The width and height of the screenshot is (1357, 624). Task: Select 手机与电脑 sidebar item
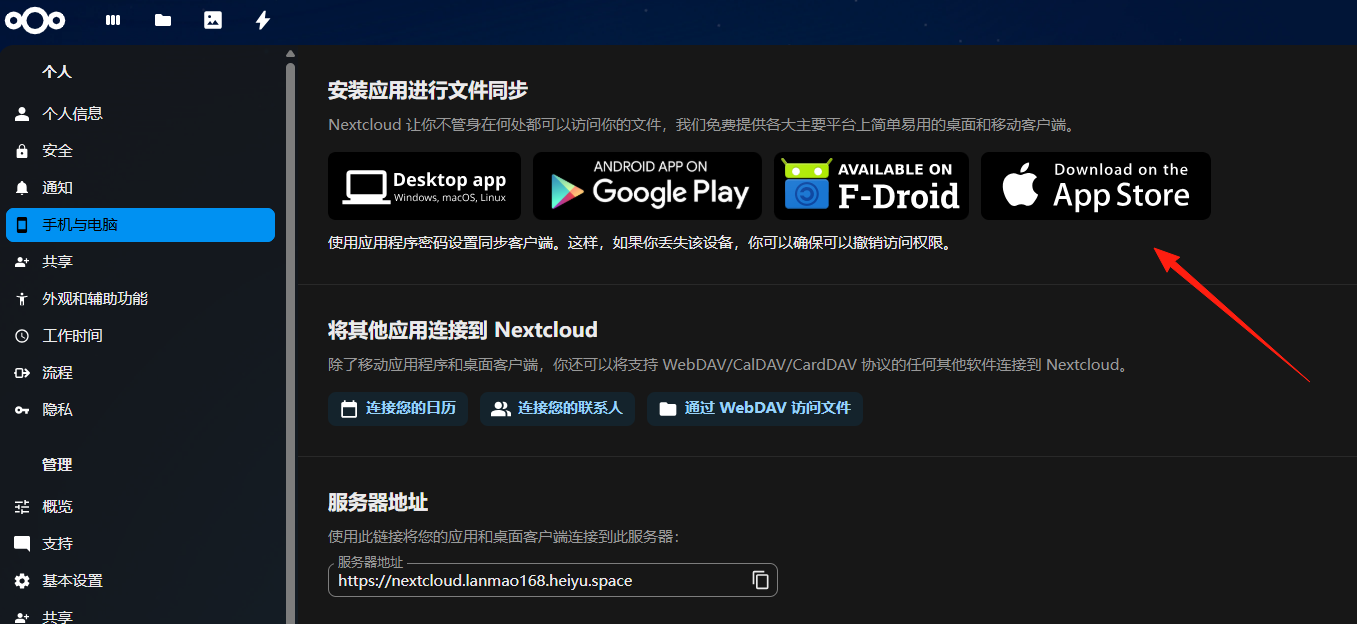click(x=140, y=225)
